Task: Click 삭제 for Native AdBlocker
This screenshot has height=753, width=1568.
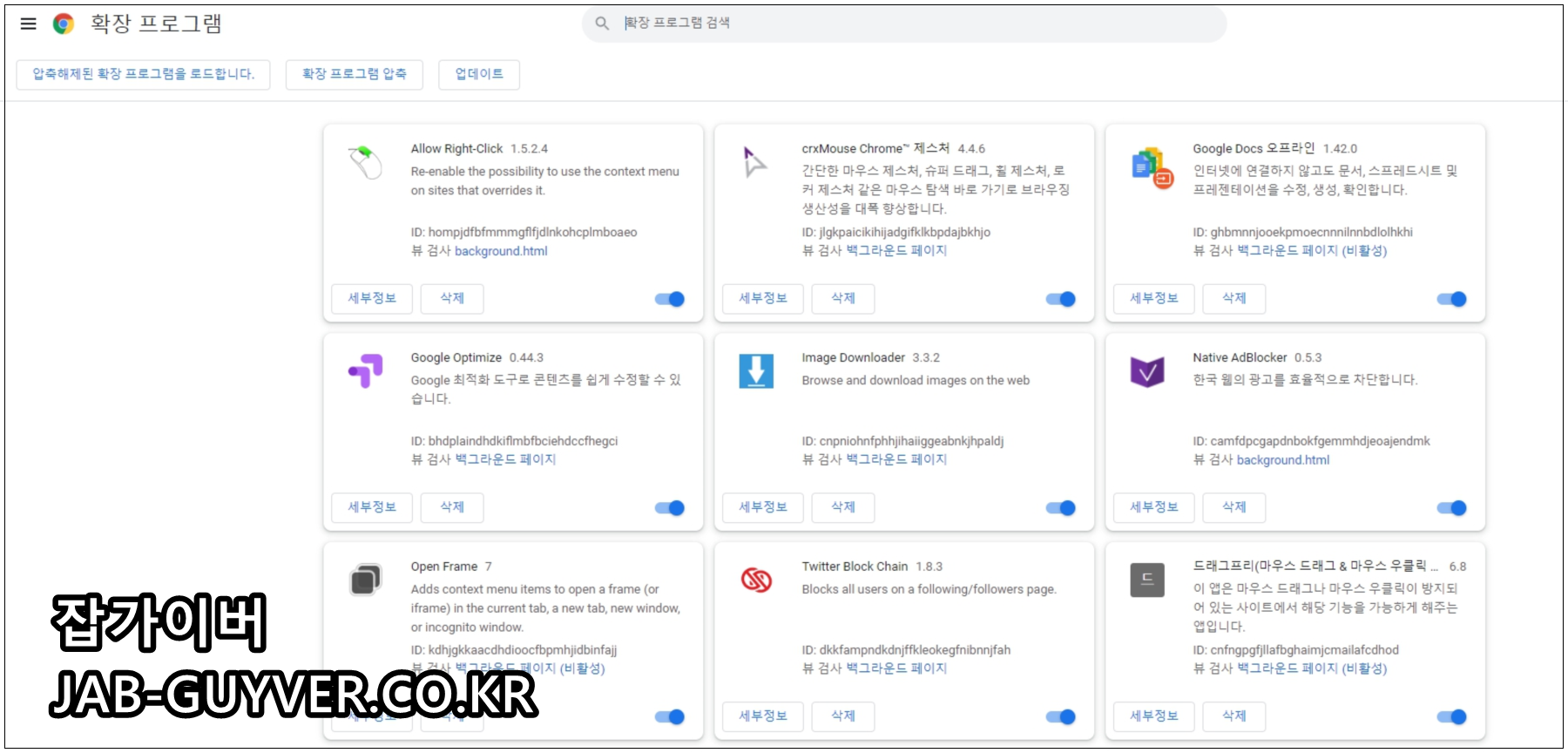Action: coord(1234,507)
